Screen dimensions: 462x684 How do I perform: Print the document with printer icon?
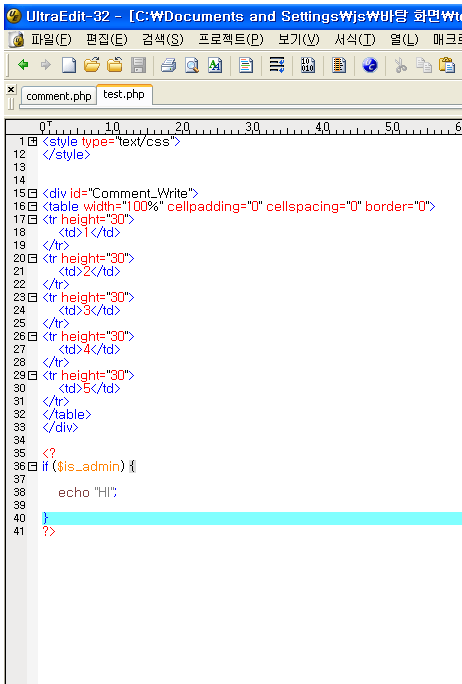point(169,65)
